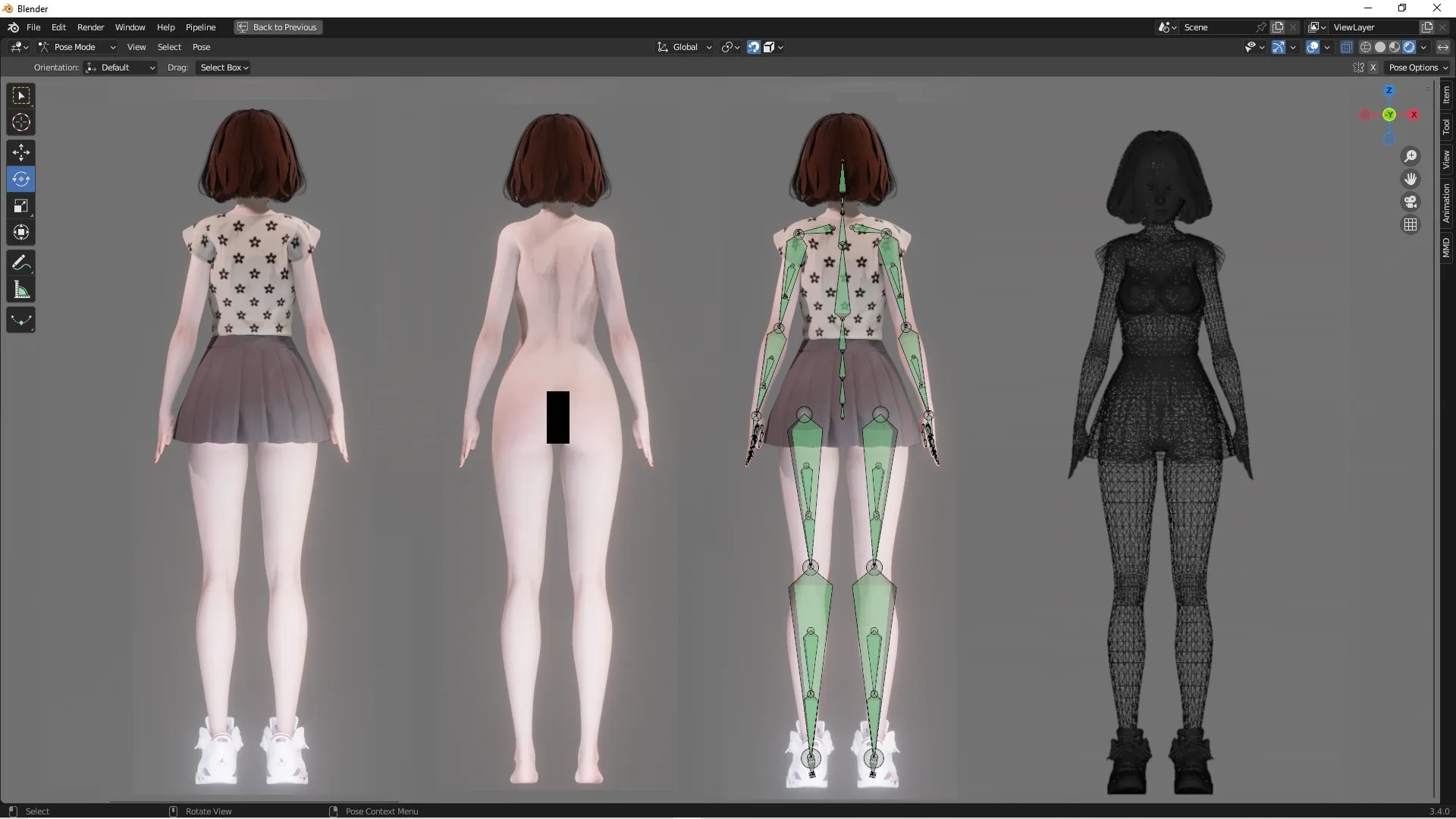
Task: Open snapping options dropdown
Action: [x=773, y=47]
